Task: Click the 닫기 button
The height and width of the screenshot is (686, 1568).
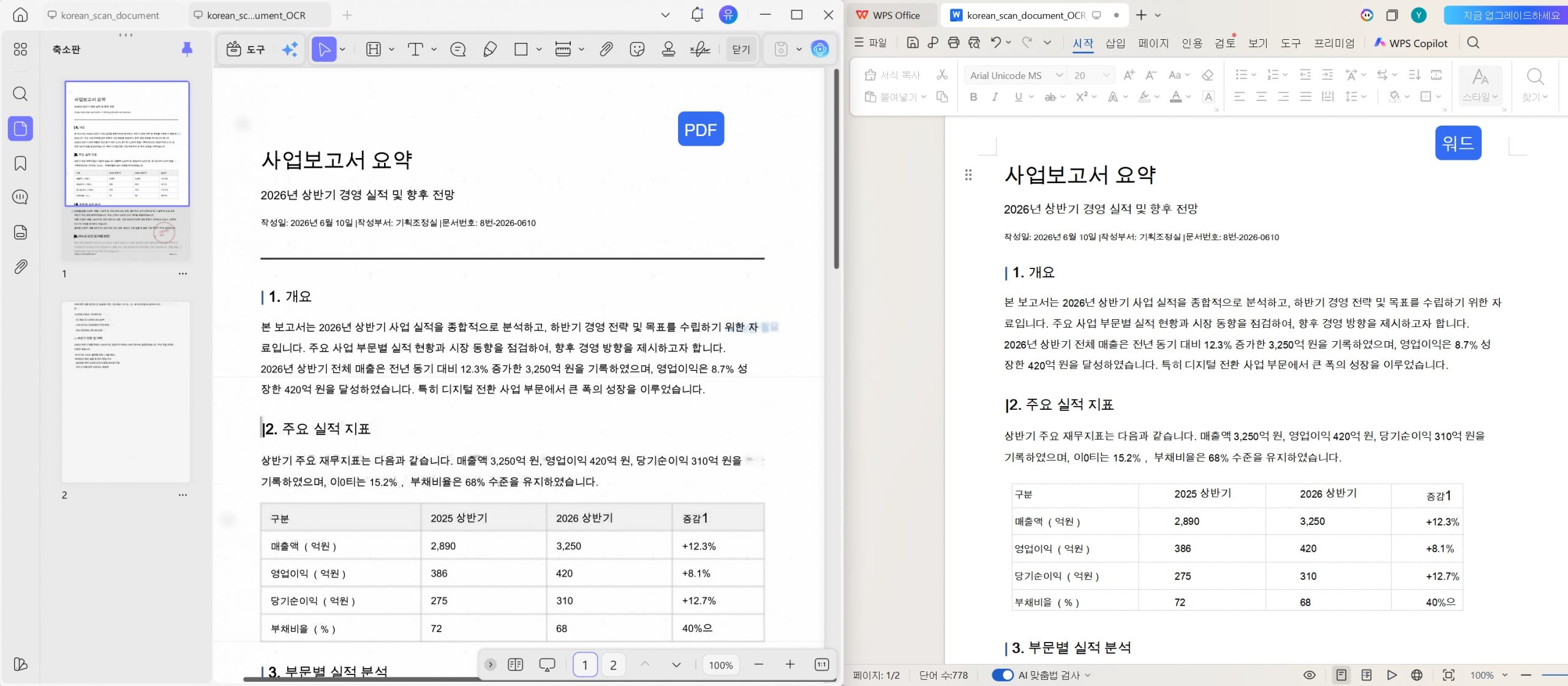Action: coord(741,50)
